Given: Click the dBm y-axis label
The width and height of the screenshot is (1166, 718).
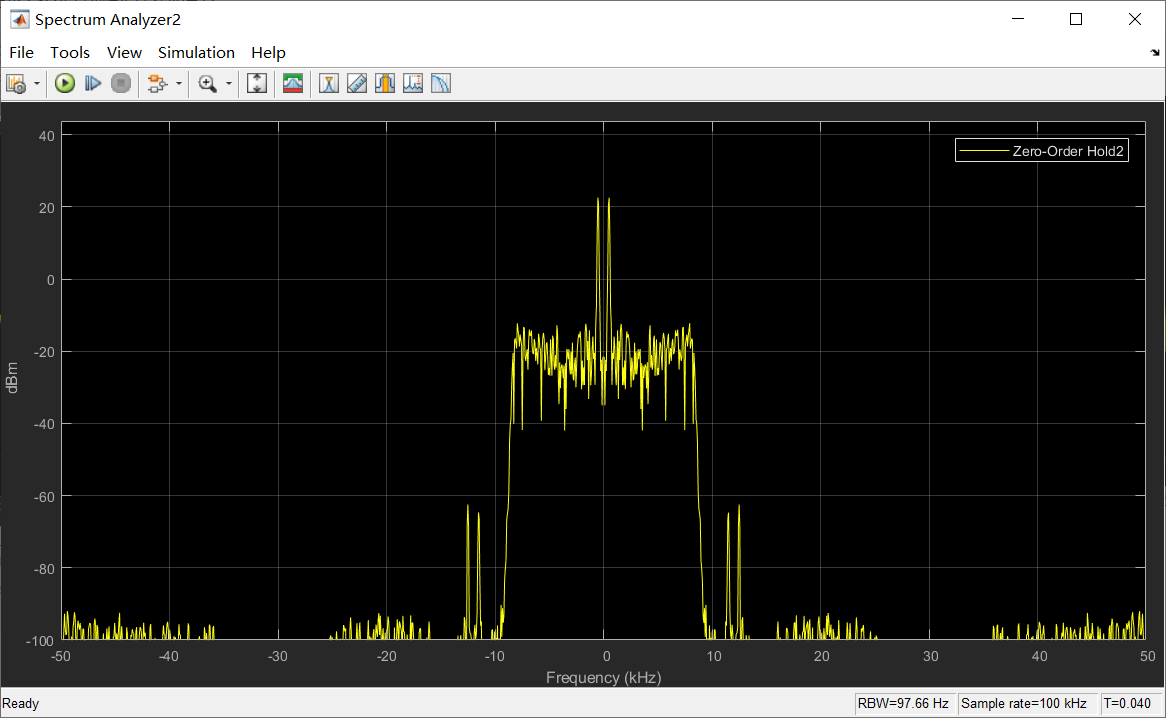Looking at the screenshot, I should pos(12,378).
